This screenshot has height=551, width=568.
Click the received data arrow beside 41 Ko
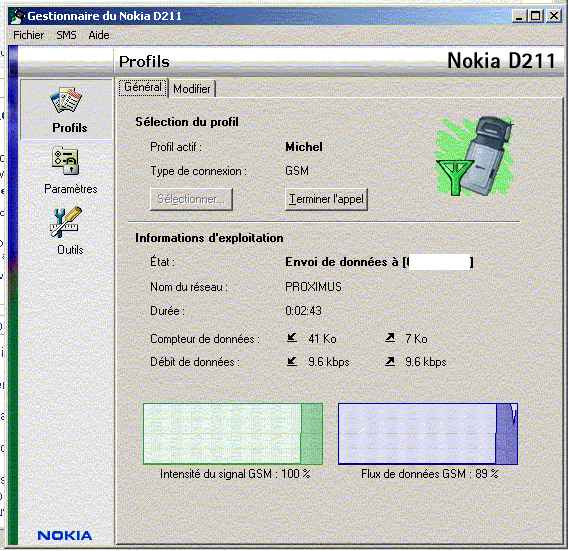click(x=292, y=338)
